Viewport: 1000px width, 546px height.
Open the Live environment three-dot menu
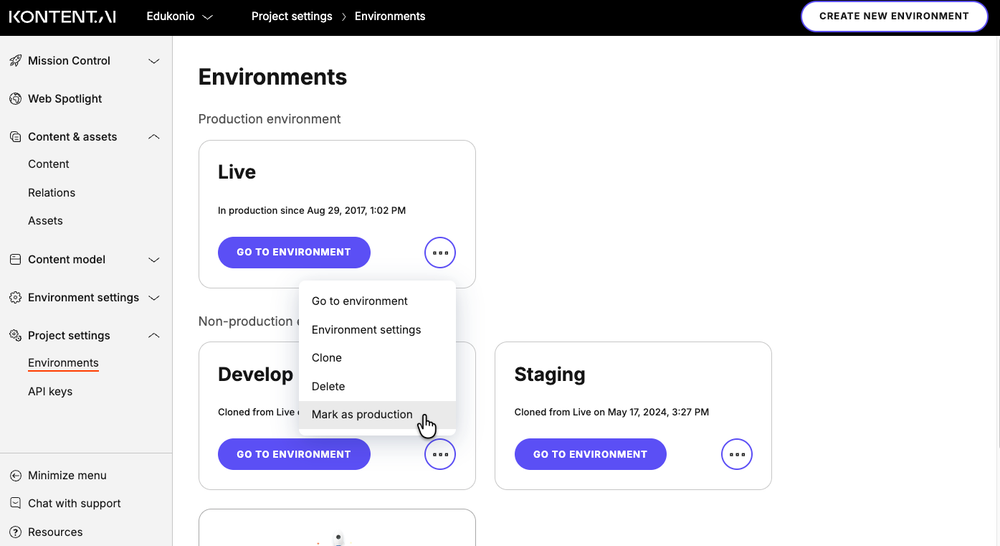pyautogui.click(x=440, y=253)
